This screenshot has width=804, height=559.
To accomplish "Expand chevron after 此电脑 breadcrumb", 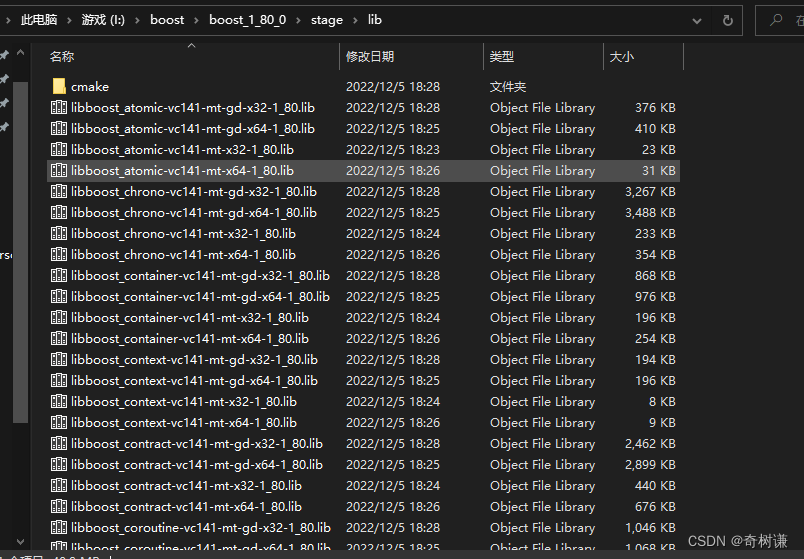I will (69, 21).
